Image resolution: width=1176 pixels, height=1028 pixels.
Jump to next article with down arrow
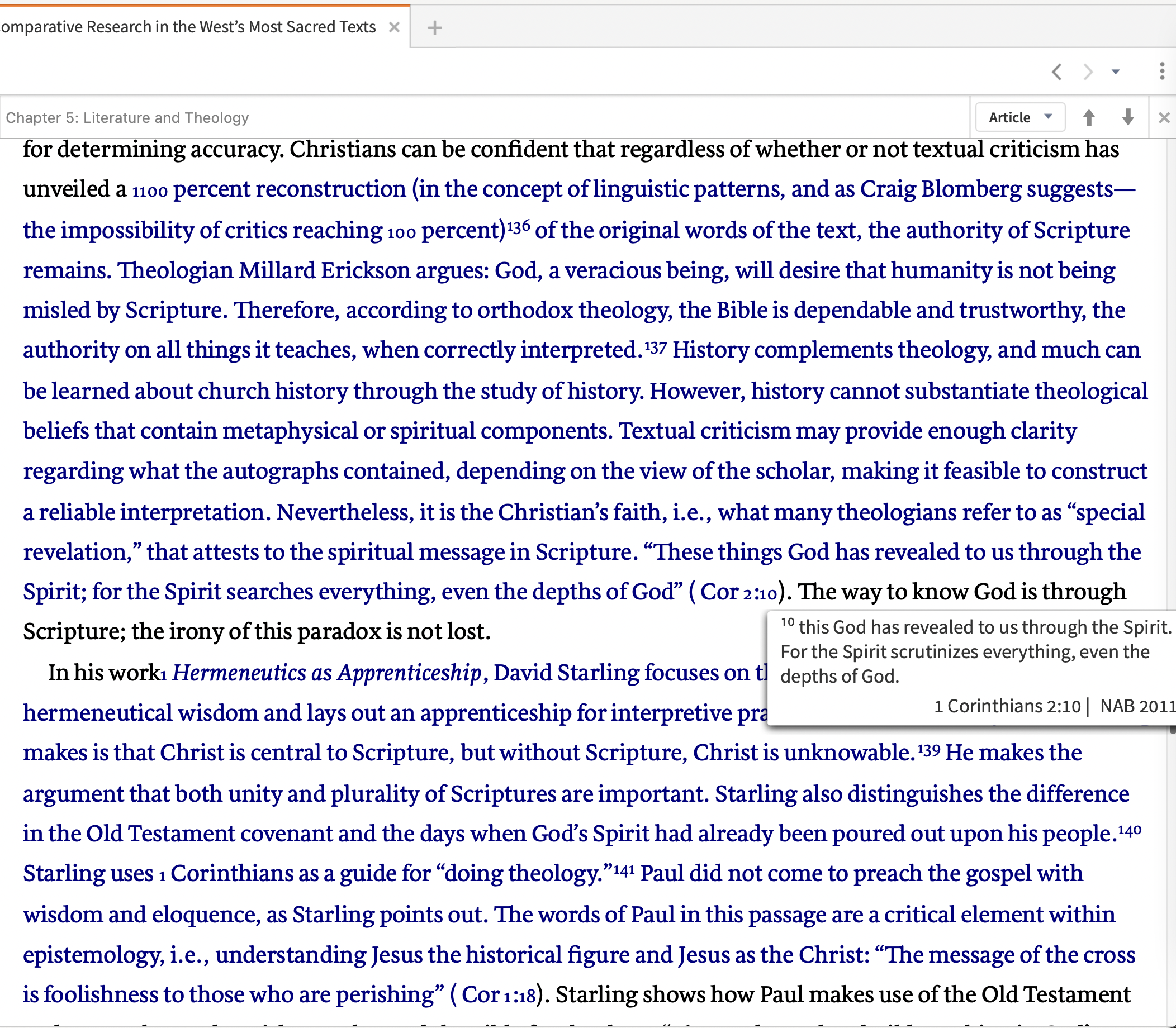pos(1128,117)
